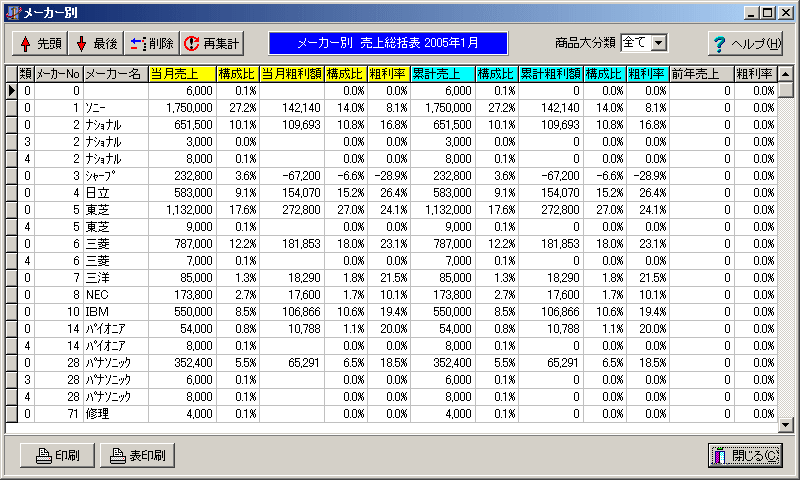The image size is (800, 480).
Task: Click the 当月粗利額 column header
Action: click(x=292, y=74)
